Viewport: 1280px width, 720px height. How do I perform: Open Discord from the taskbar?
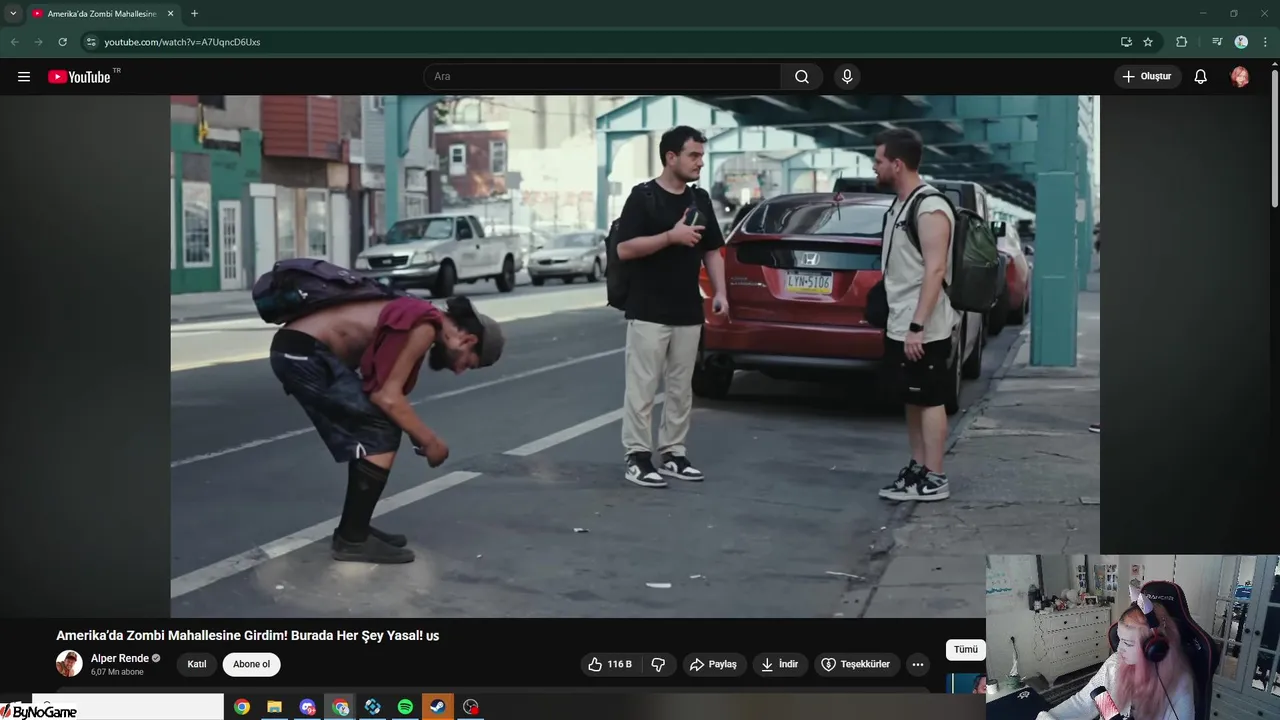click(307, 707)
